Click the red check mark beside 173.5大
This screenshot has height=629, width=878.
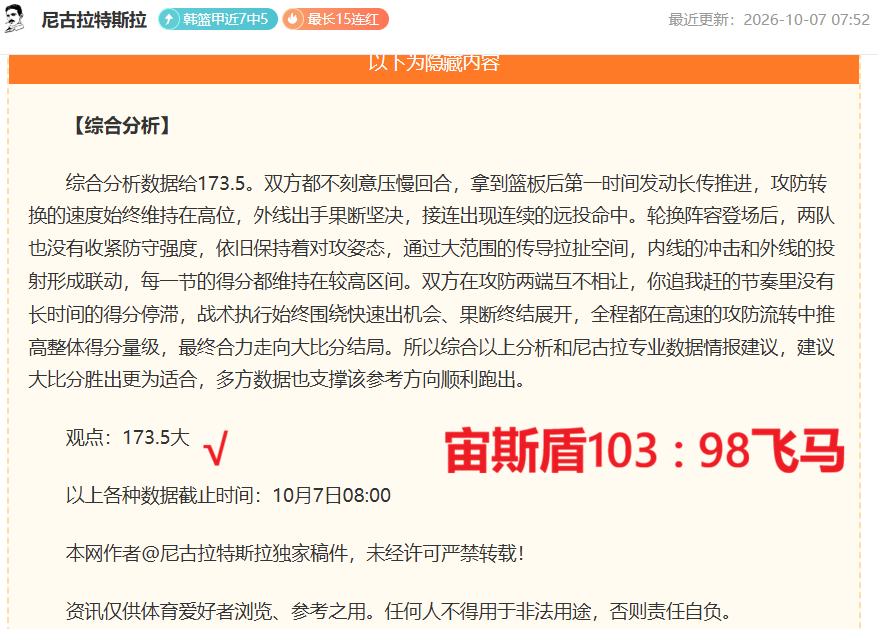pyautogui.click(x=216, y=447)
